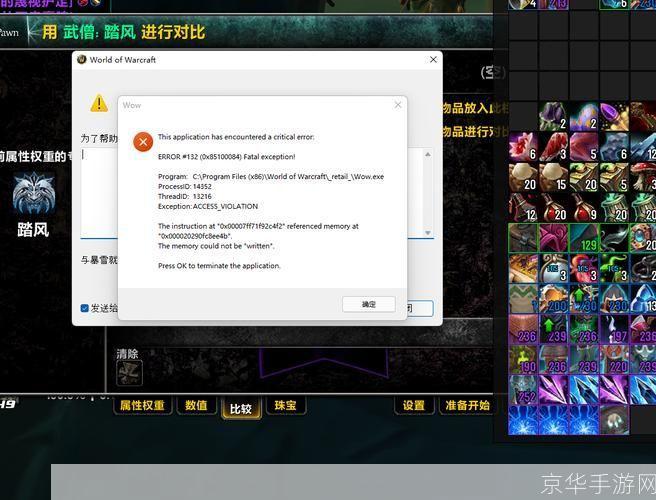Click the header text 用 武僧: 踏风 进行对比

pos(124,32)
